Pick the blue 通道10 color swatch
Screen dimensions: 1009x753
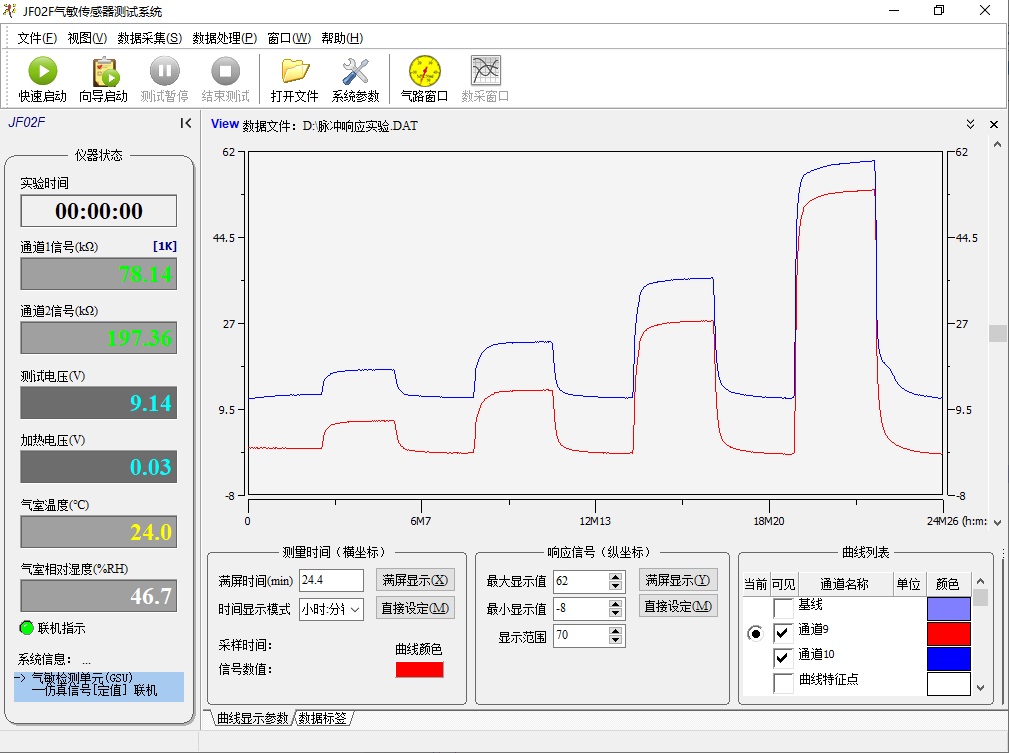click(949, 658)
